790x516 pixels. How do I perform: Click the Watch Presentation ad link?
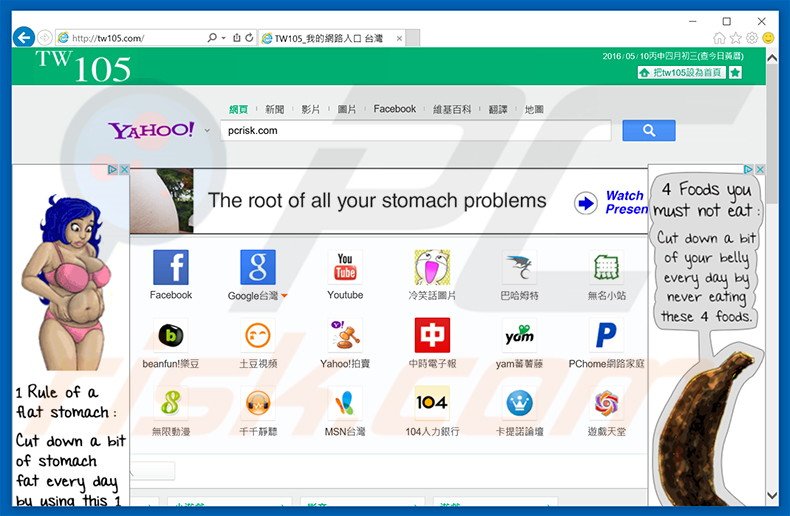pos(626,202)
